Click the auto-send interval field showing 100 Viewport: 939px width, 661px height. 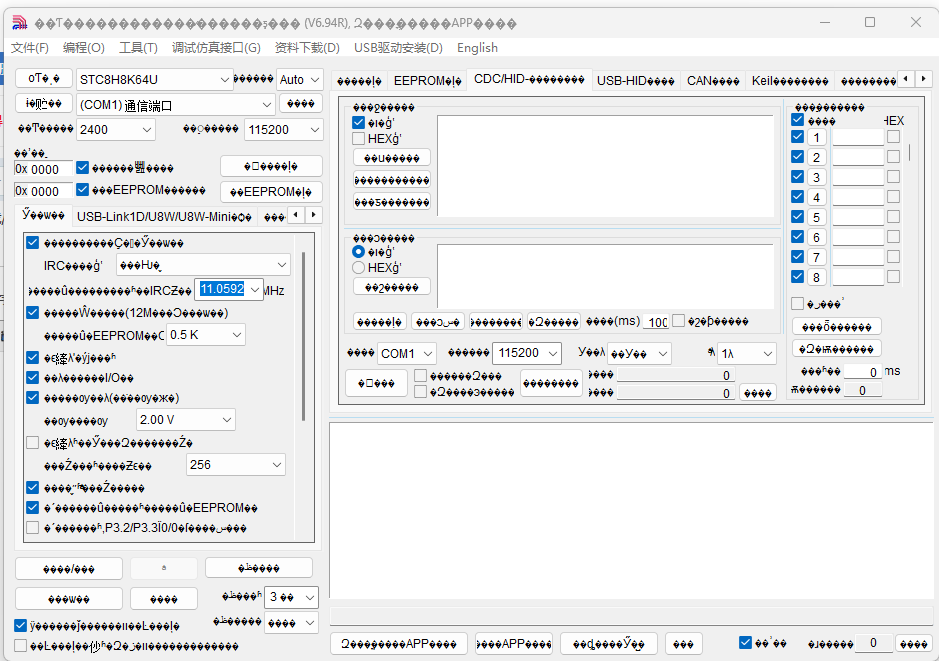coord(656,322)
